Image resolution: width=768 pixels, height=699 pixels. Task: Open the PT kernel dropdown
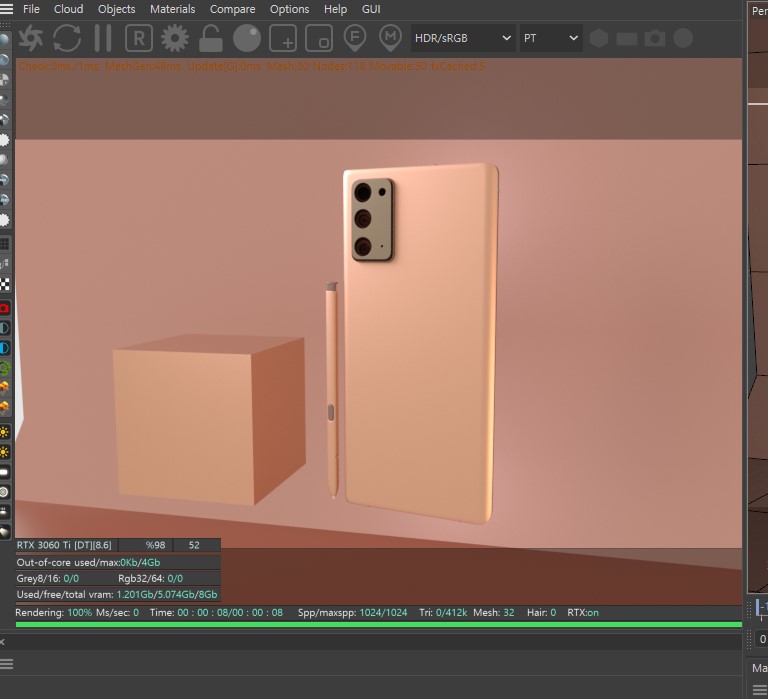(551, 38)
